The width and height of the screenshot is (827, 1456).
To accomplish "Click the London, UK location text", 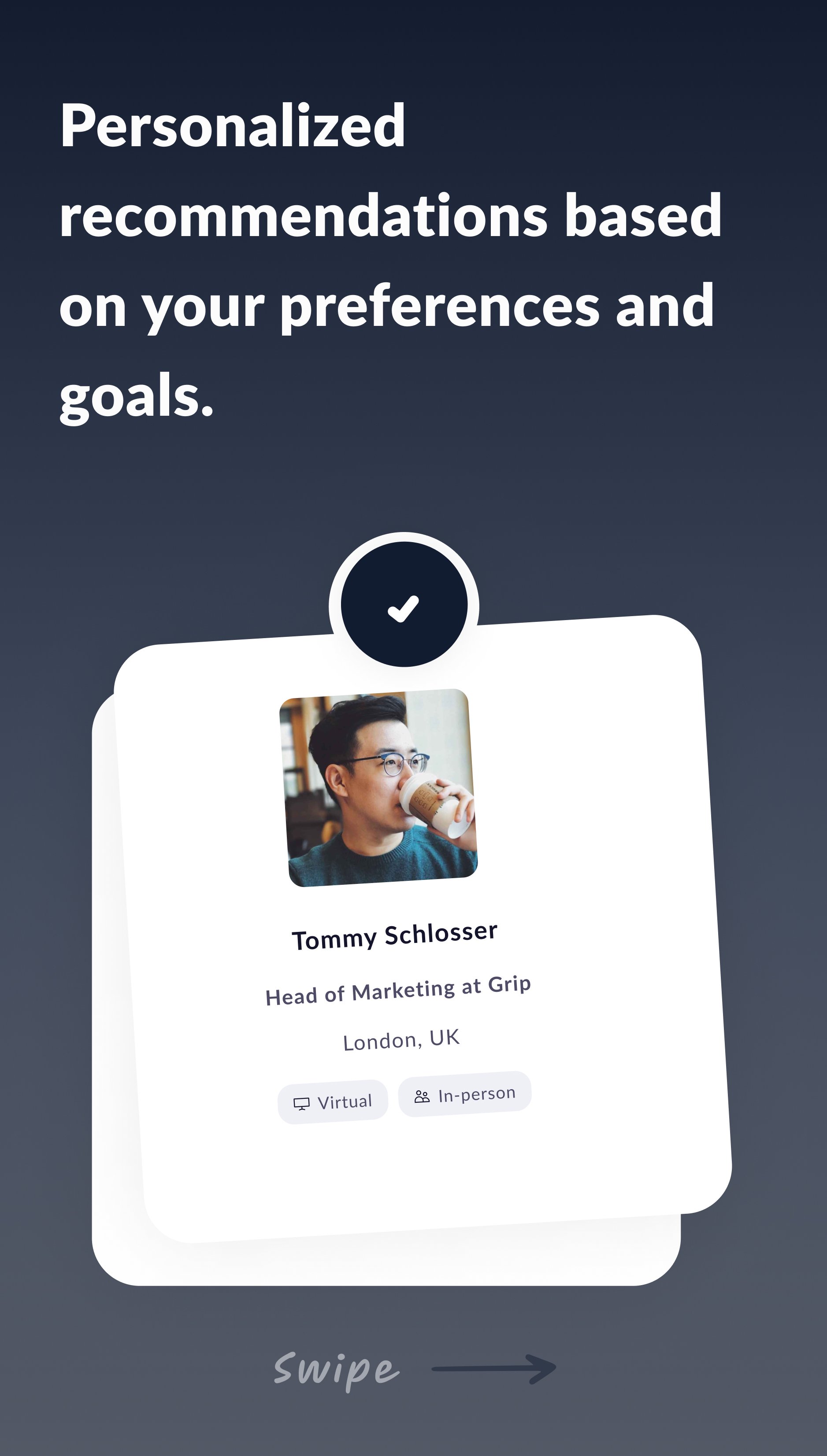I will tap(401, 1040).
